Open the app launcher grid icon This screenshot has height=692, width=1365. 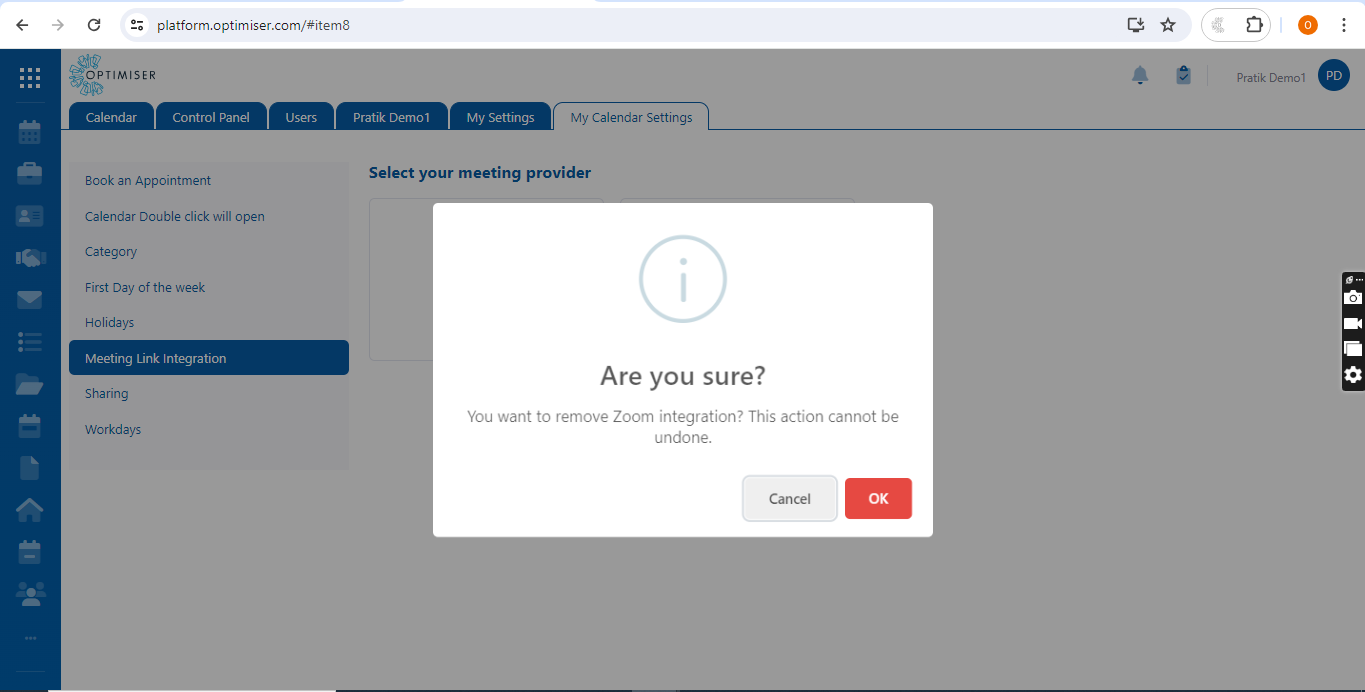(x=30, y=78)
